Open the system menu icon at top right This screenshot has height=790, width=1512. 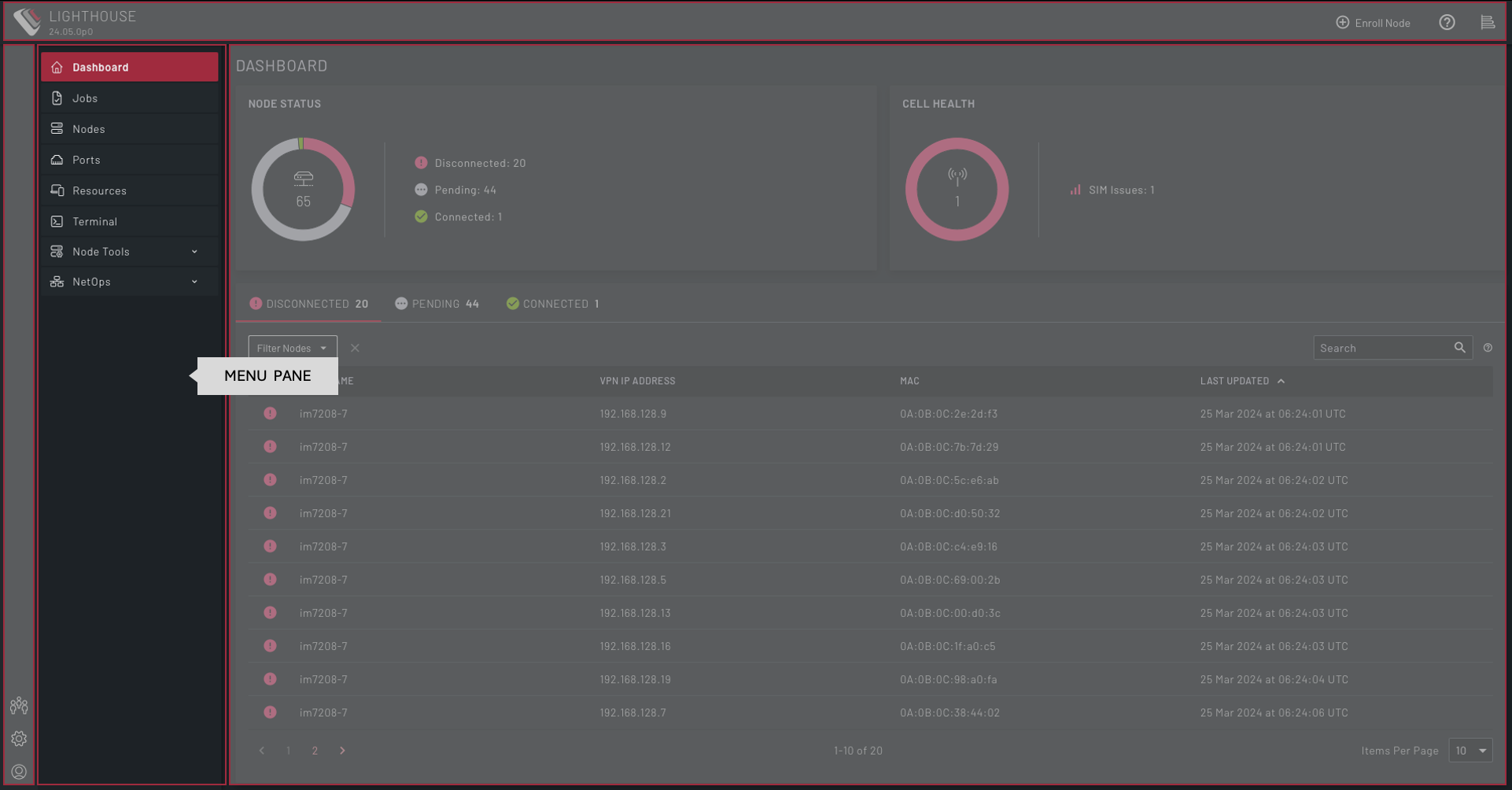click(1487, 23)
